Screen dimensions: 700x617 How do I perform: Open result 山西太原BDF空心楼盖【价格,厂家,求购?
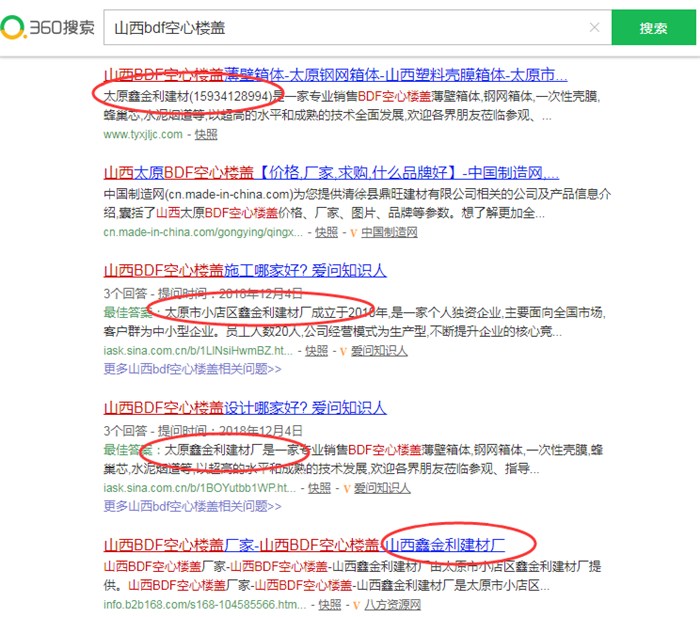click(331, 172)
